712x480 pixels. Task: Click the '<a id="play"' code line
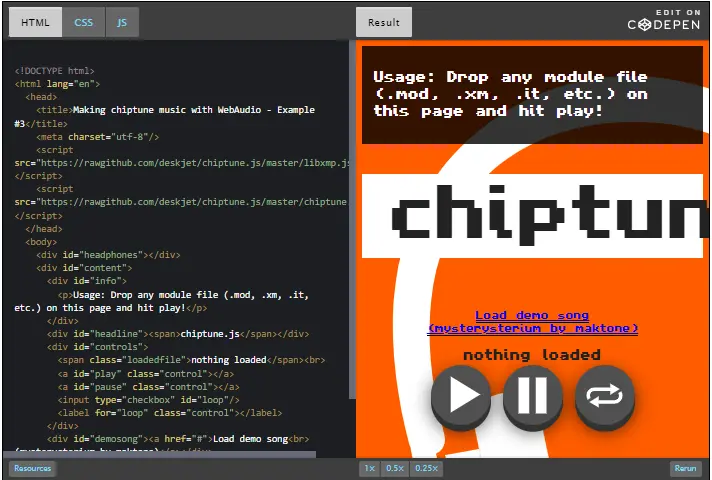pyautogui.click(x=146, y=374)
